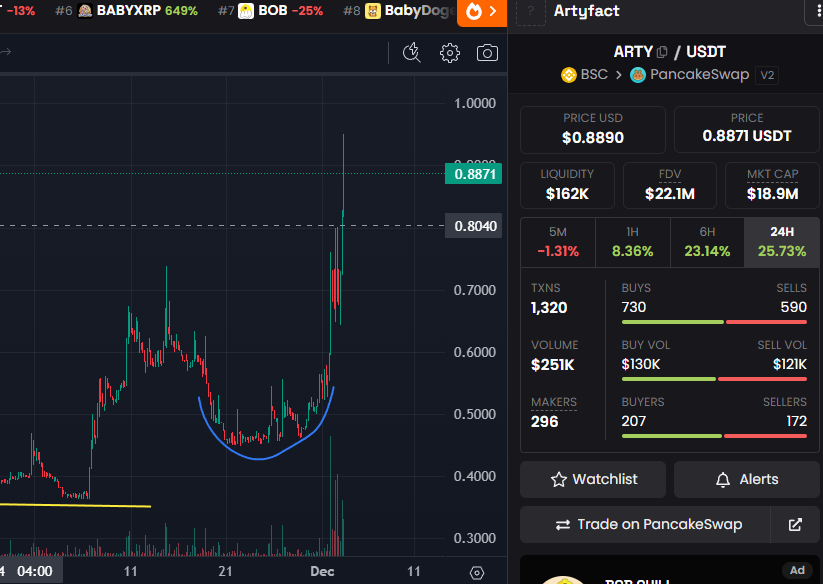This screenshot has height=584, width=823.
Task: Select the 24H timeframe tab
Action: tap(782, 242)
